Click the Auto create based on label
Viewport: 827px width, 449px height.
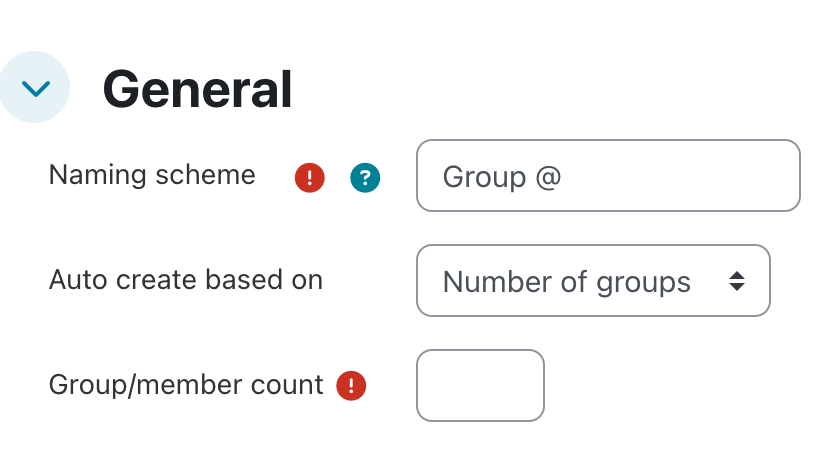click(x=186, y=280)
